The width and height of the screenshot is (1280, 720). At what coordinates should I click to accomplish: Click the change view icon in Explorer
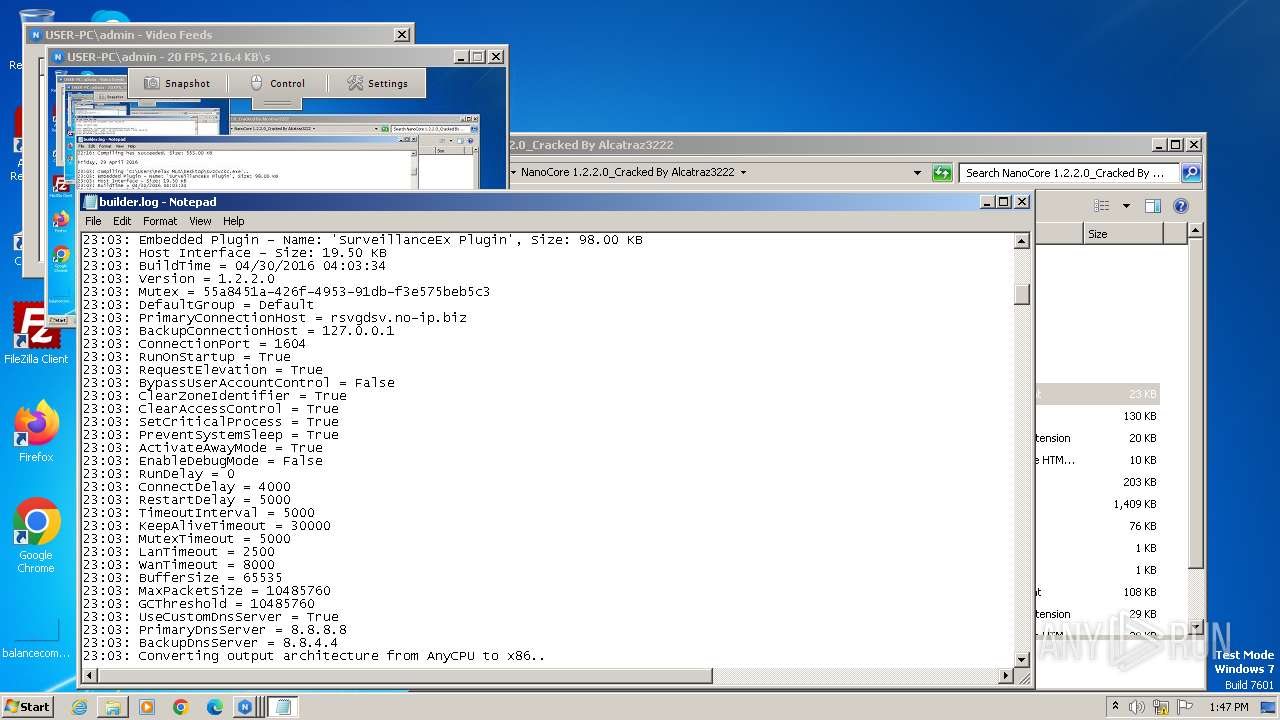(x=1101, y=206)
